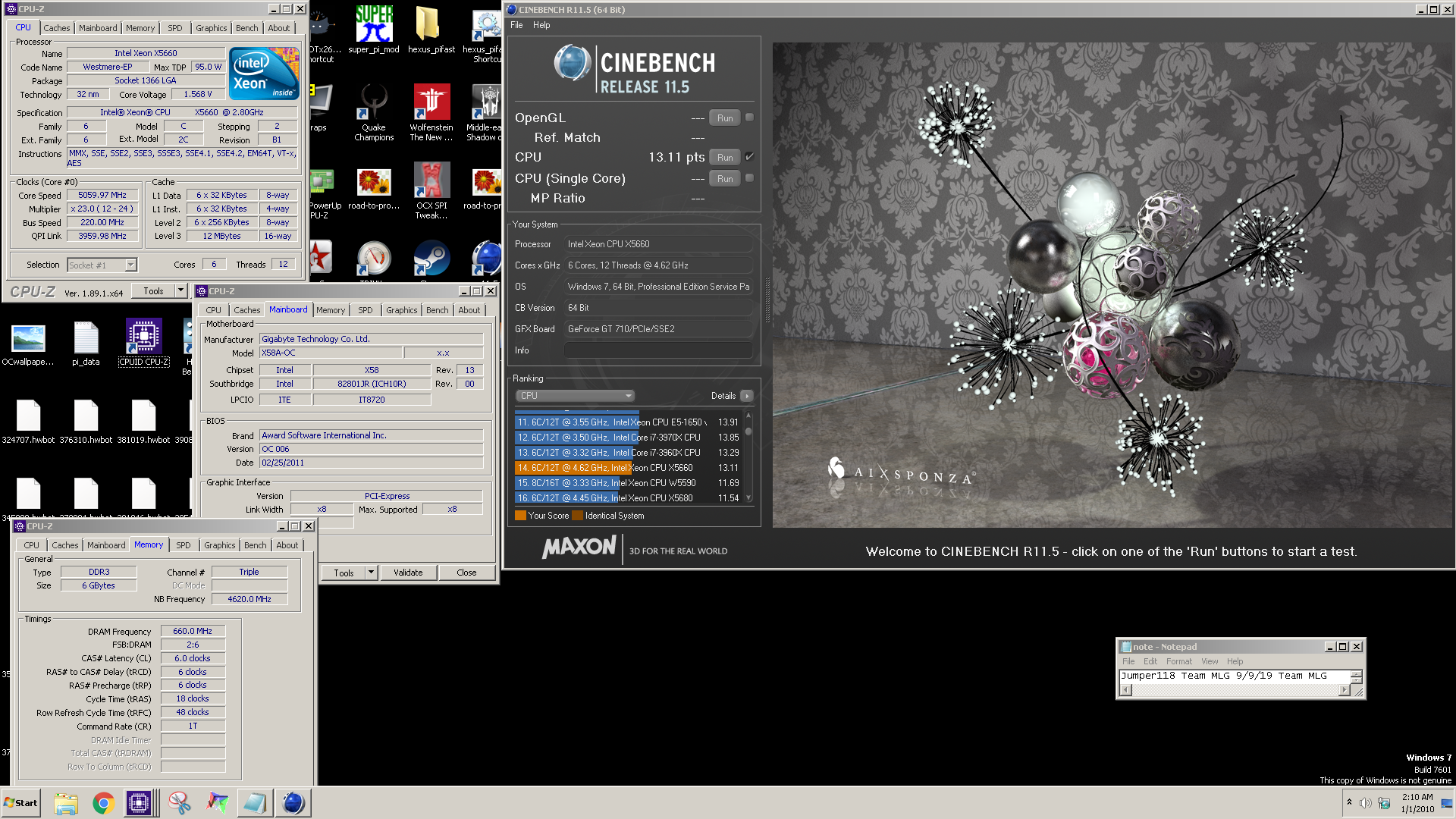1456x819 pixels.
Task: Click the network tray icon
Action: 1384,803
